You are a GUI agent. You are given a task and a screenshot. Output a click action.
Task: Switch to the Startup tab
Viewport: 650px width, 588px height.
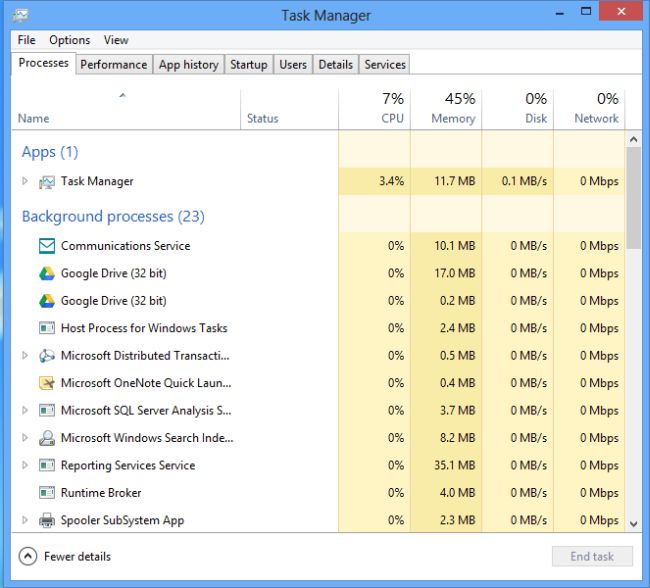249,65
